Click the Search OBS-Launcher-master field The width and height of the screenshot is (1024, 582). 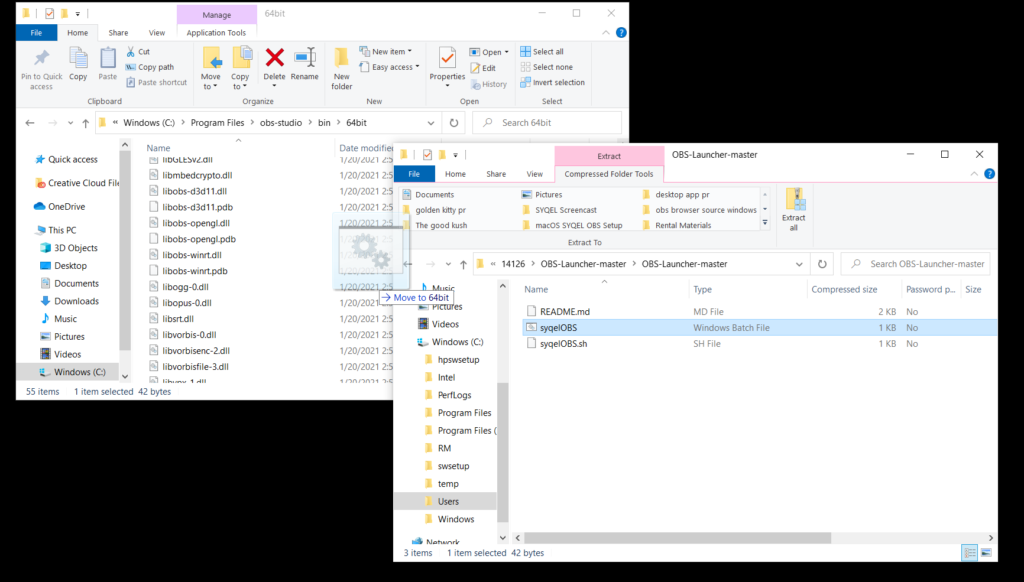pos(916,264)
